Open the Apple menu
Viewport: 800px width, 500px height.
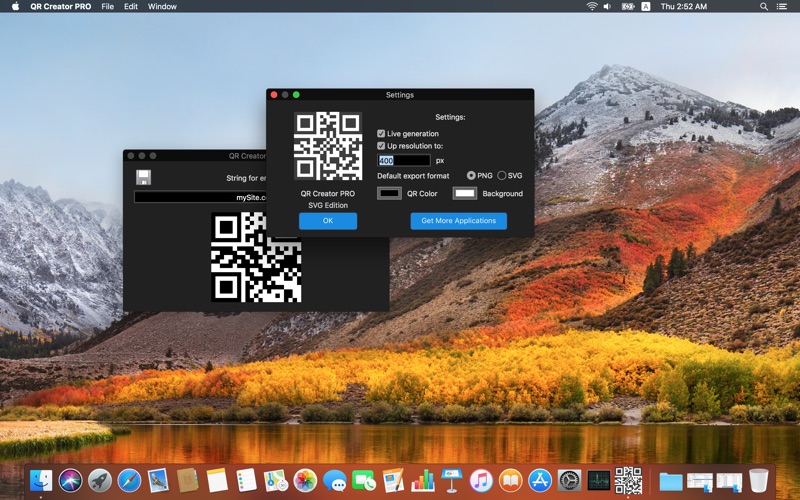15,7
